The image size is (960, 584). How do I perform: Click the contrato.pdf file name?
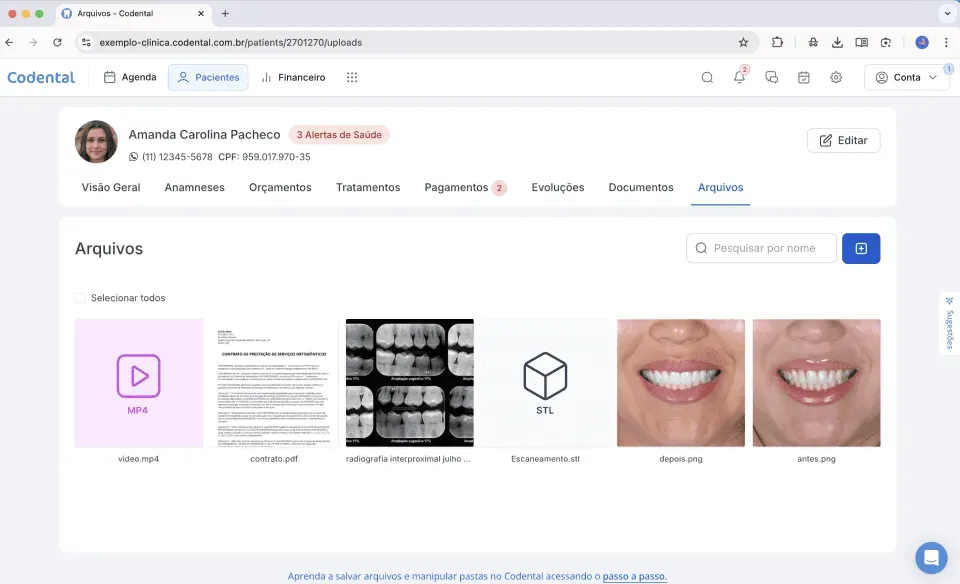pyautogui.click(x=274, y=459)
